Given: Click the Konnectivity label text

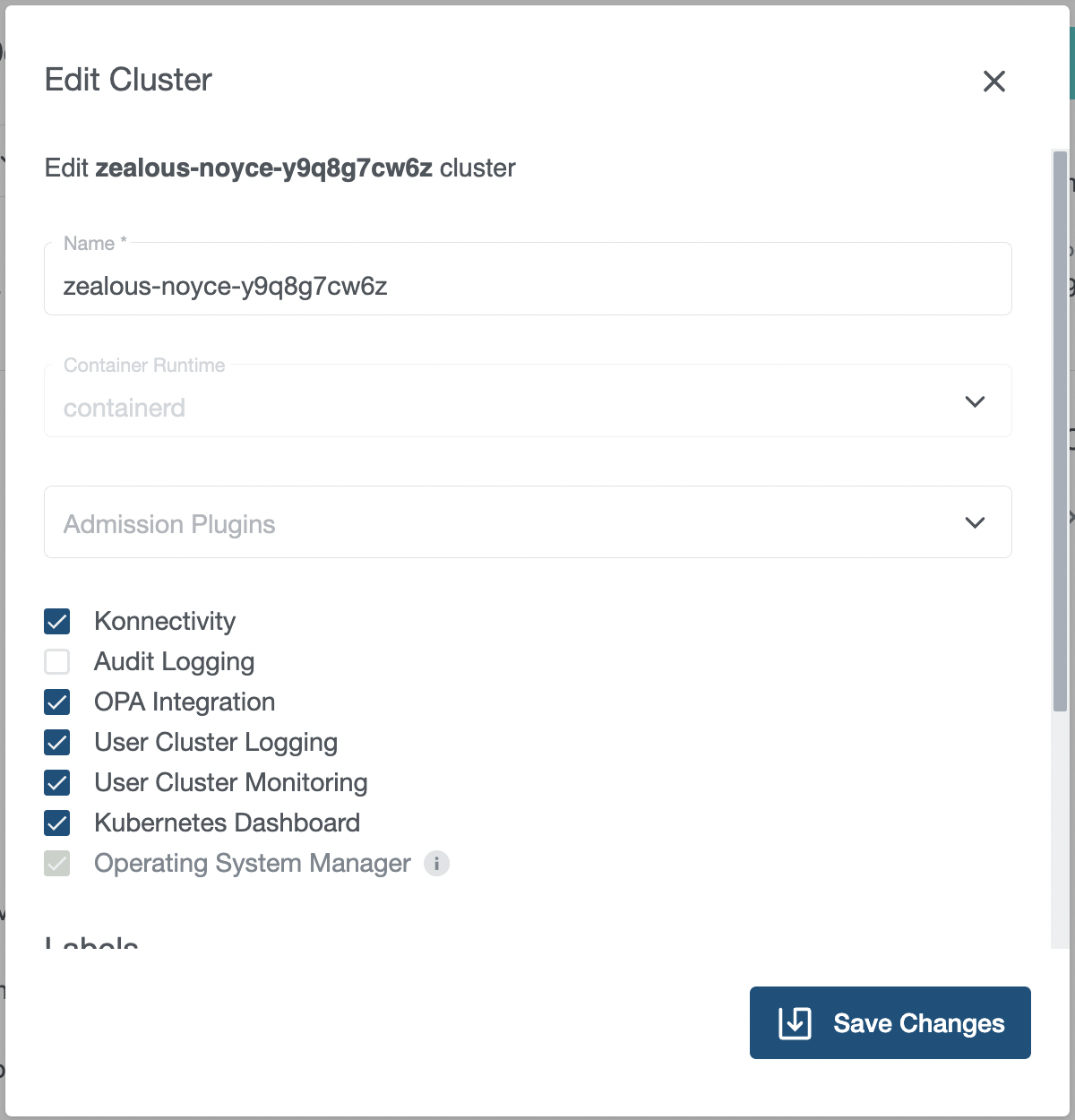Looking at the screenshot, I should tap(164, 621).
